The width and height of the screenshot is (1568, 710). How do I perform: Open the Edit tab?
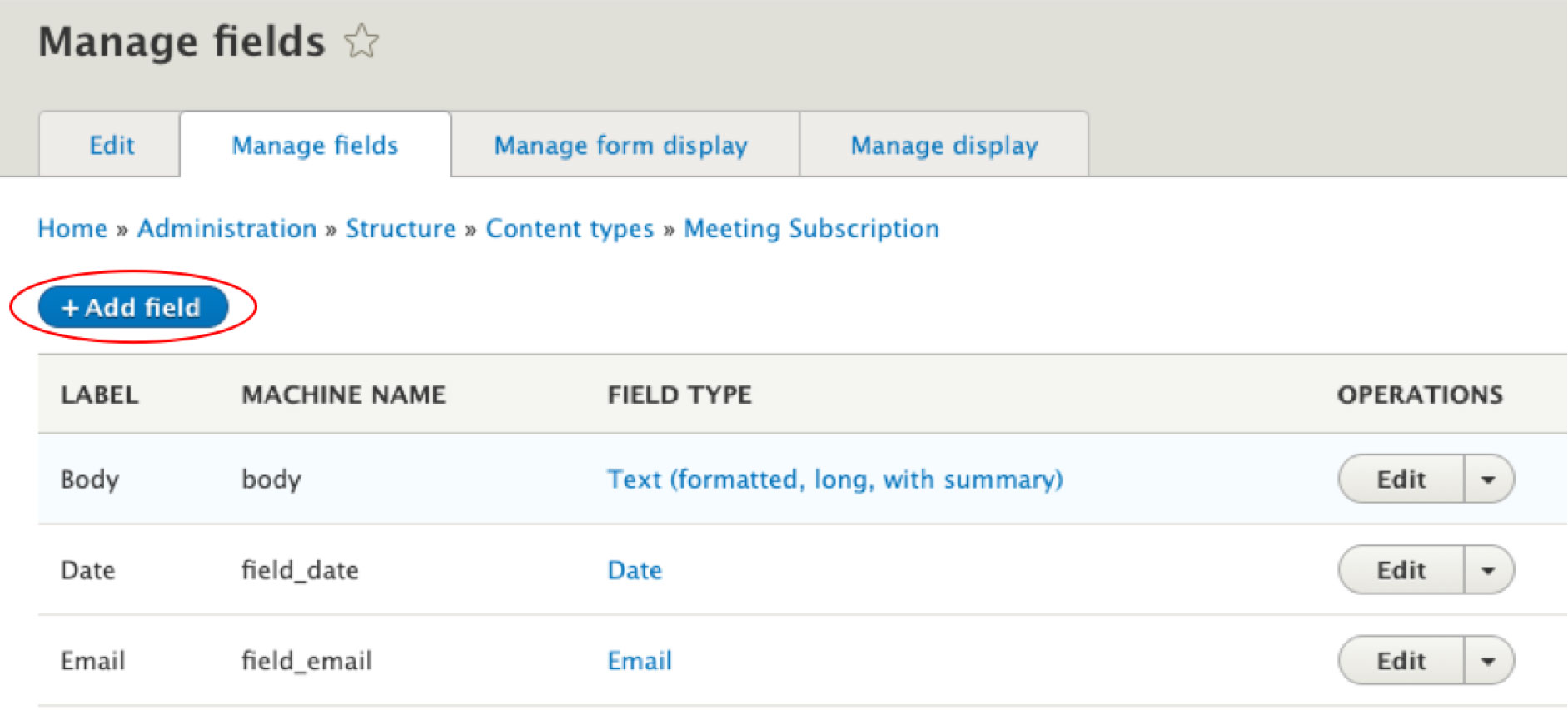click(112, 146)
